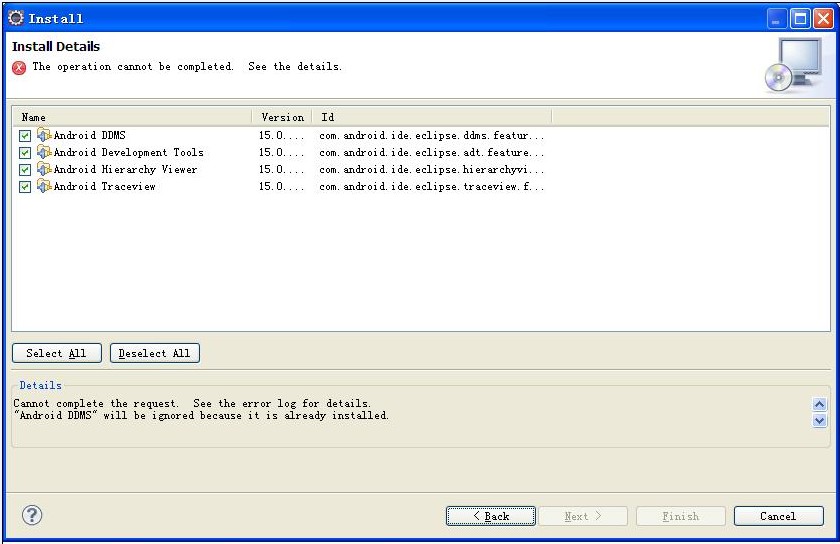The image size is (840, 544).
Task: Click the version cell of Android DDMS
Action: 282,135
